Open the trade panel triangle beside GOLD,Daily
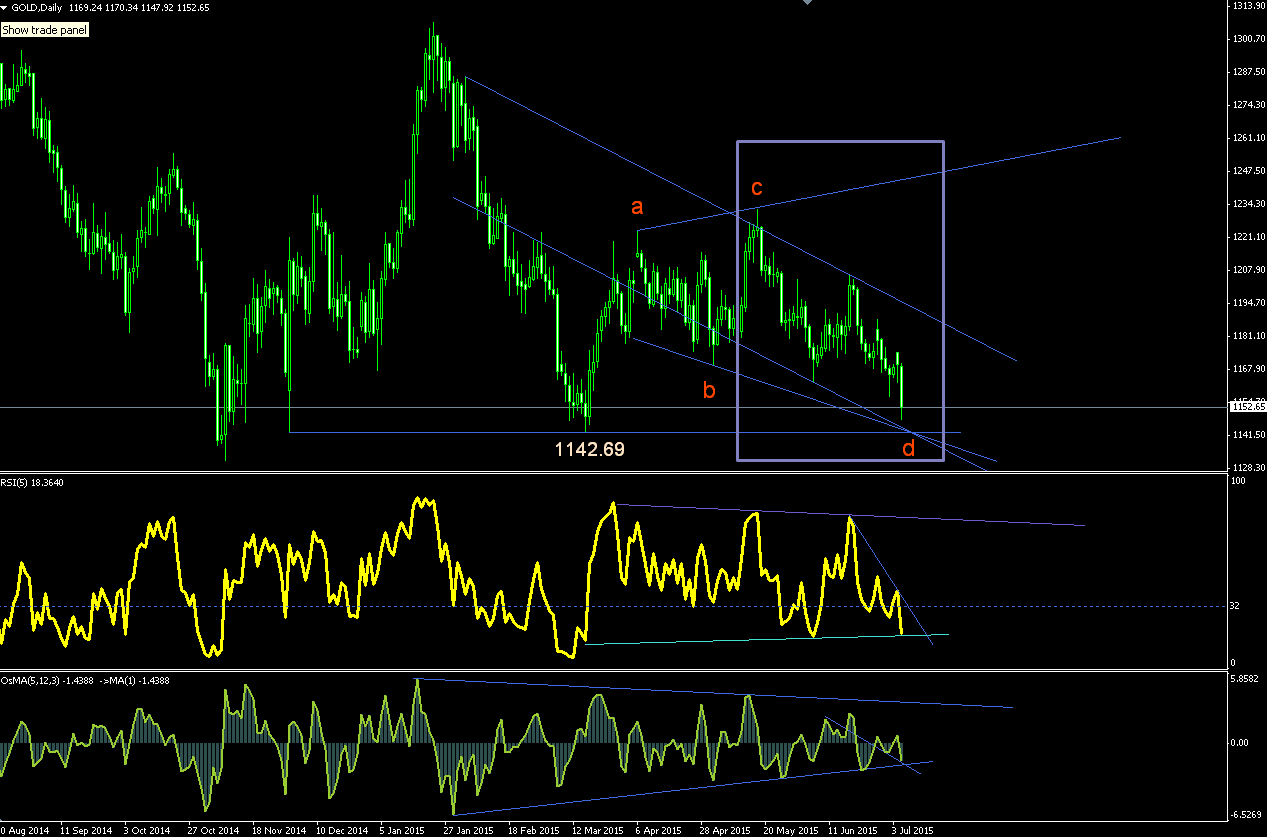 click(5, 7)
